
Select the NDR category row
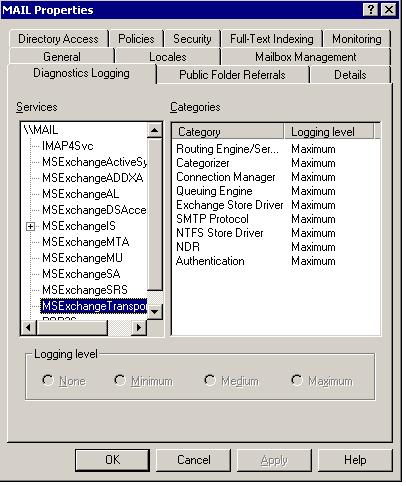tap(256, 247)
